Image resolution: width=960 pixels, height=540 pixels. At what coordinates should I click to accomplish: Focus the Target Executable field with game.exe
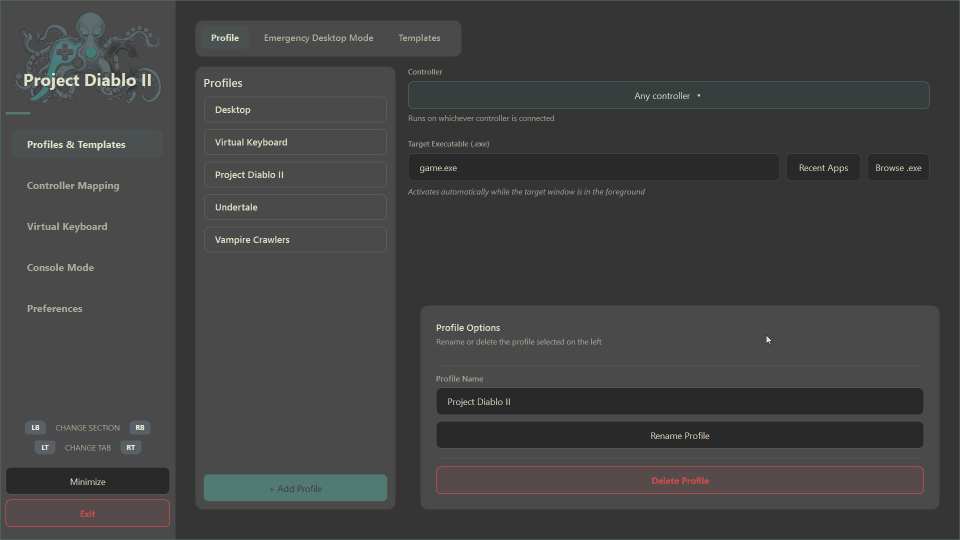click(x=594, y=167)
